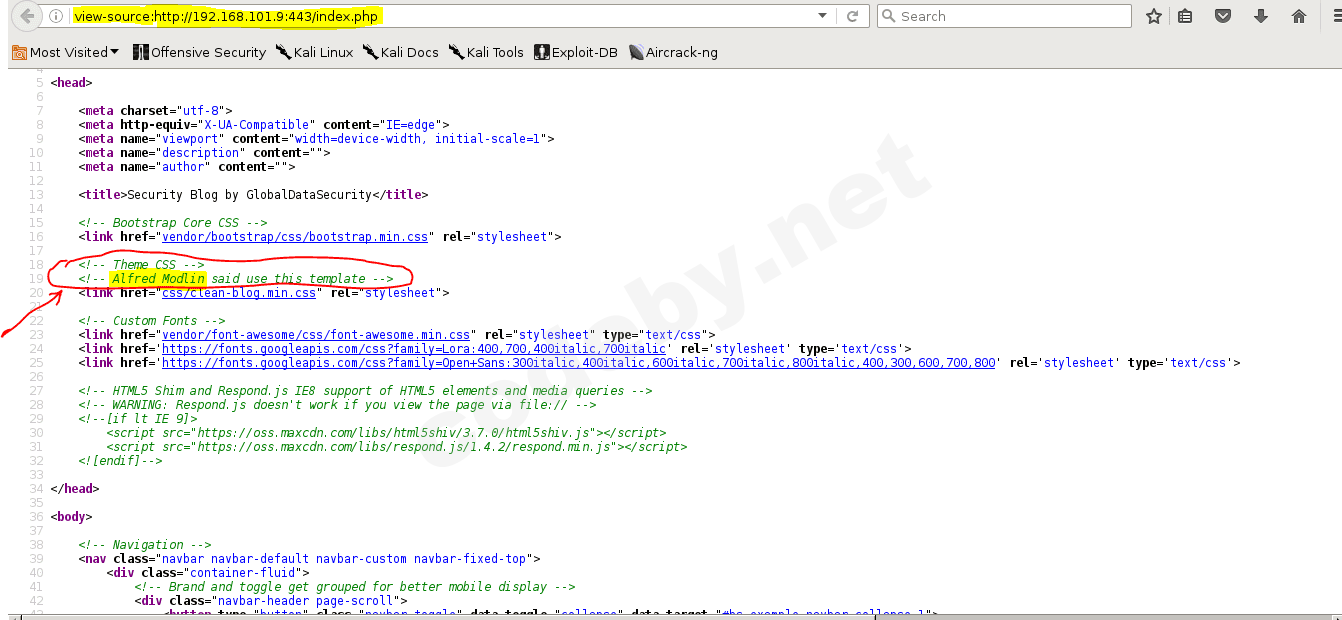Click the 'WARNING: Respond.js' comment line
This screenshot has height=620, width=1342.
pyautogui.click(x=338, y=405)
